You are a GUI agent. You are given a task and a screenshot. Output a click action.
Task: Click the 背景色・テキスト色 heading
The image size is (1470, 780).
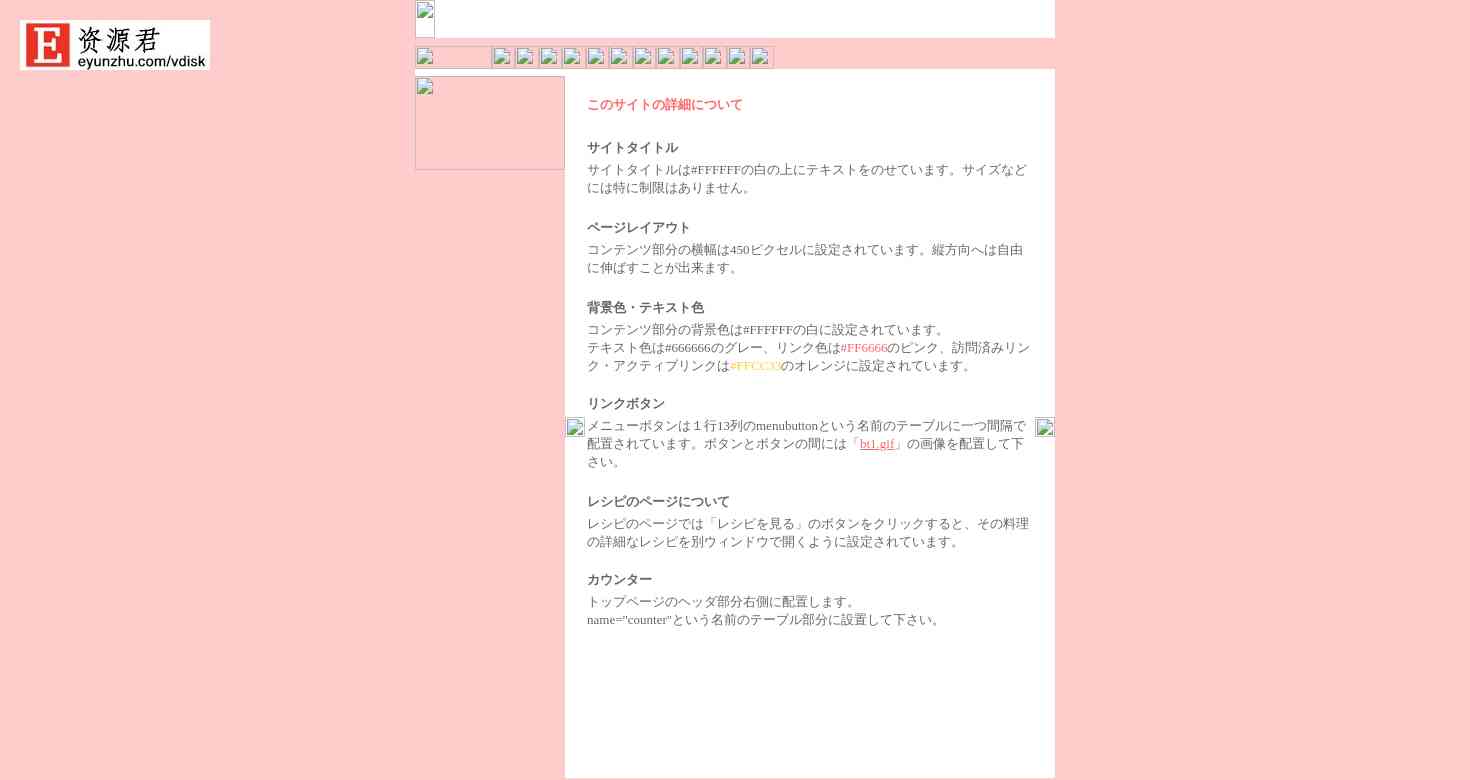[x=645, y=308]
